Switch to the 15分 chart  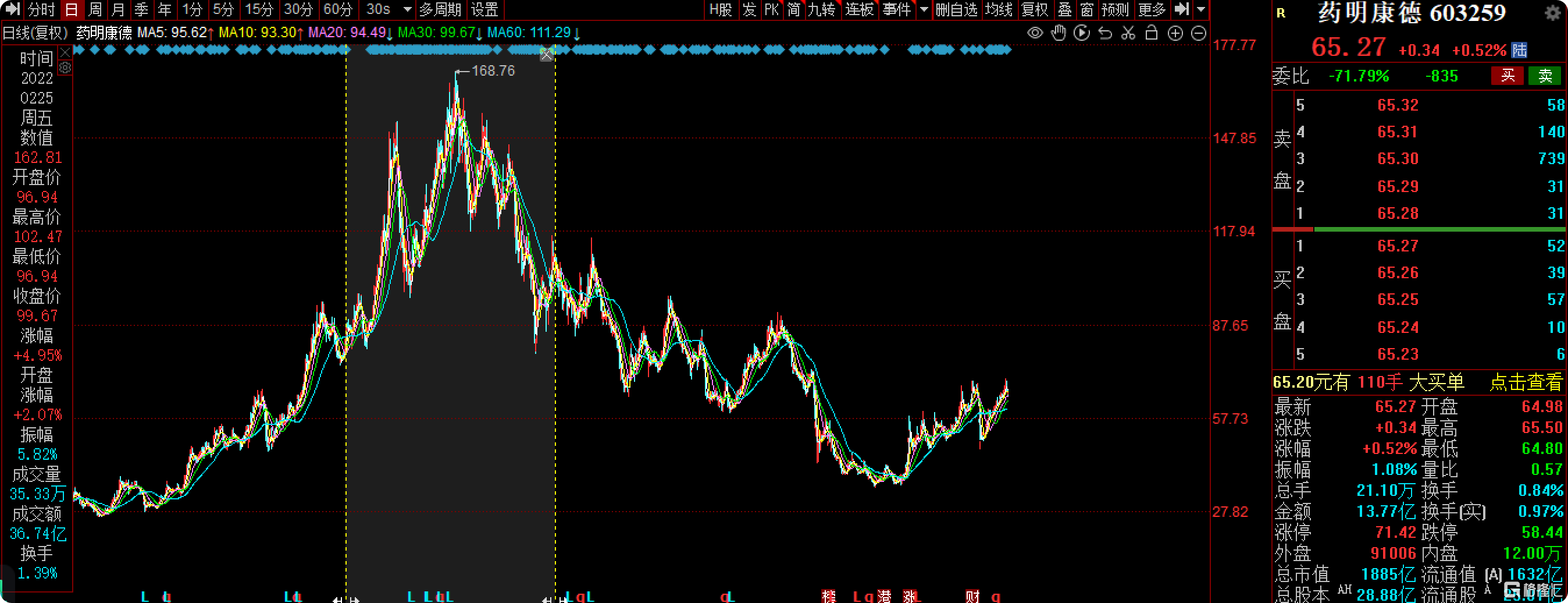tap(259, 9)
